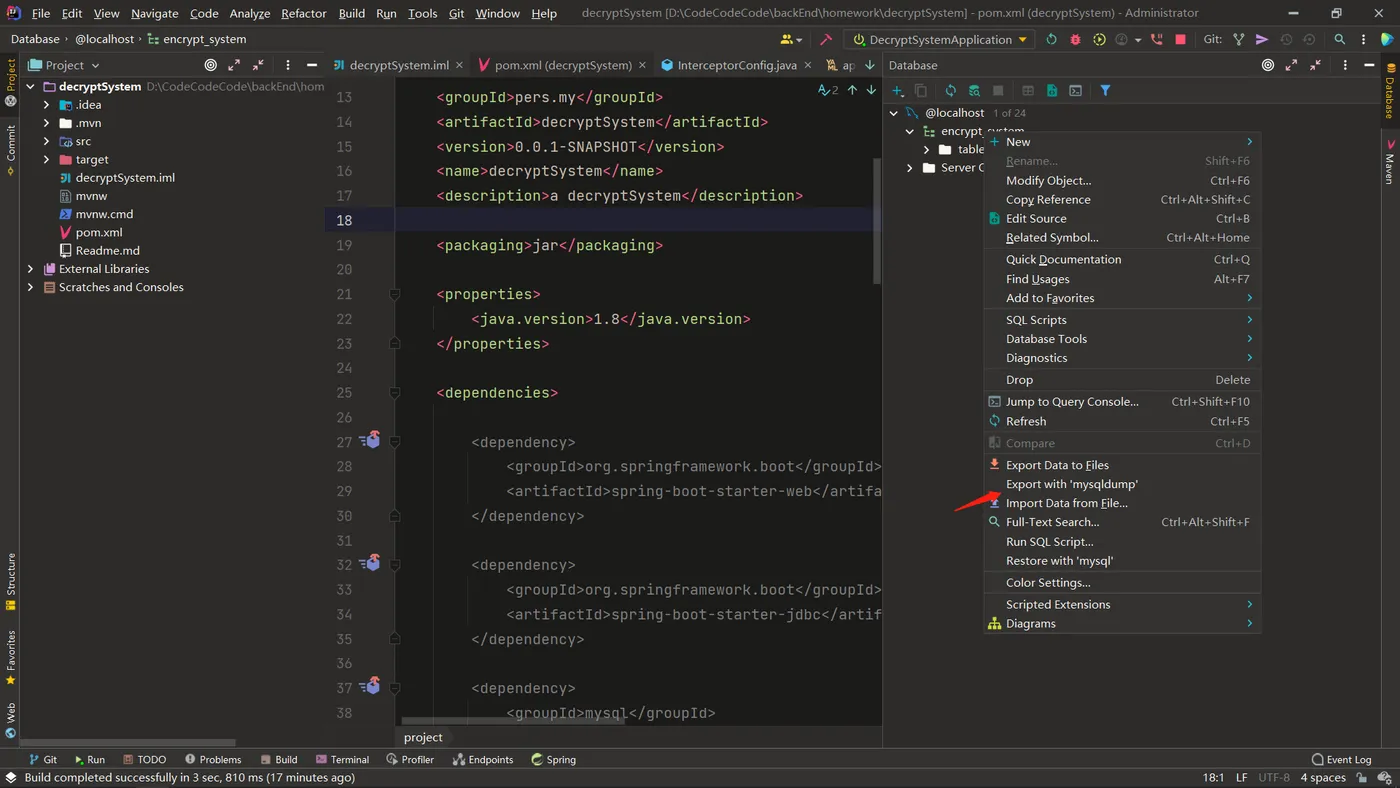Expand External Libraries node

coord(30,269)
